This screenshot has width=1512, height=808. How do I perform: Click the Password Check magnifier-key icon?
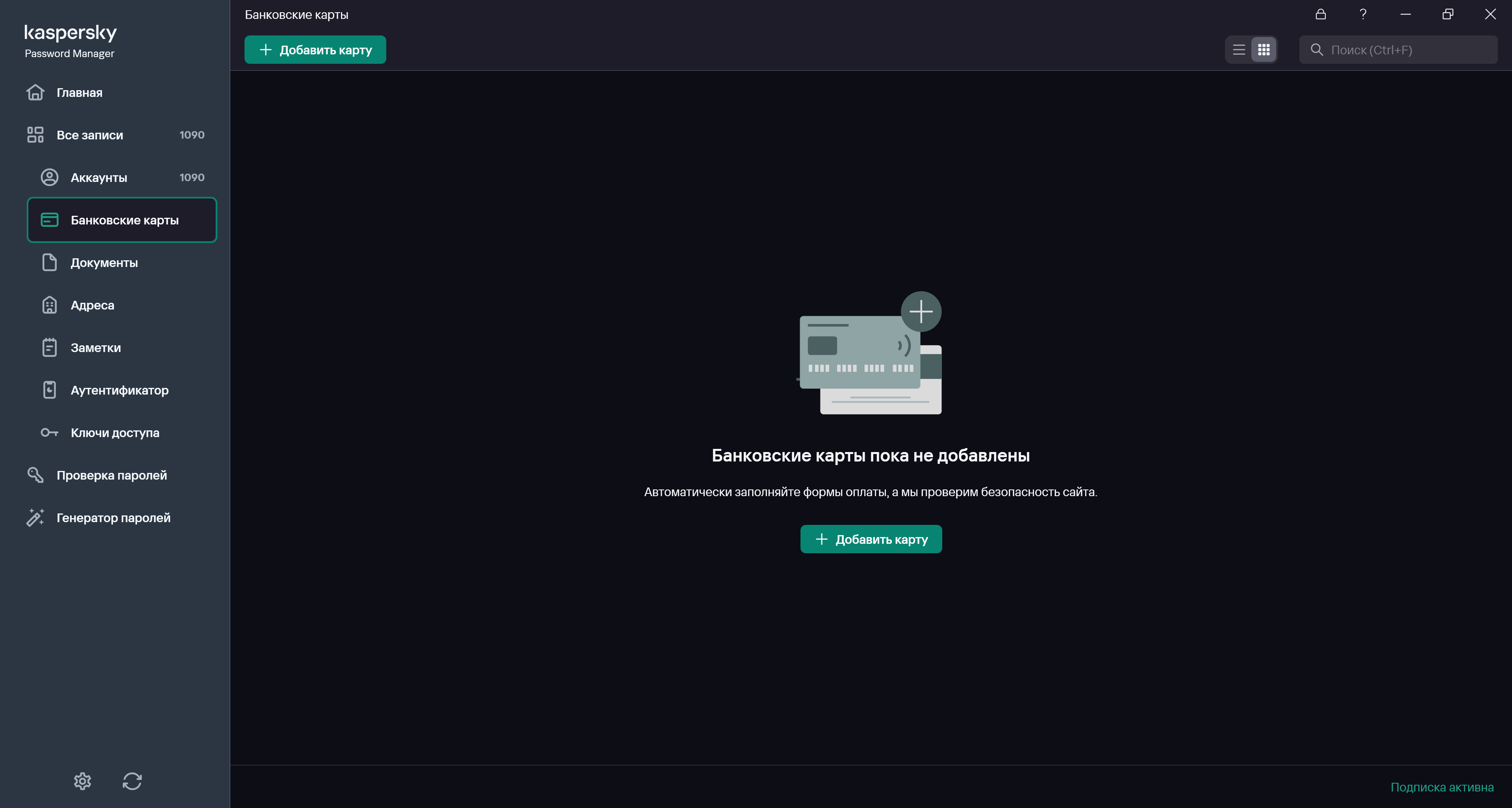coord(35,475)
